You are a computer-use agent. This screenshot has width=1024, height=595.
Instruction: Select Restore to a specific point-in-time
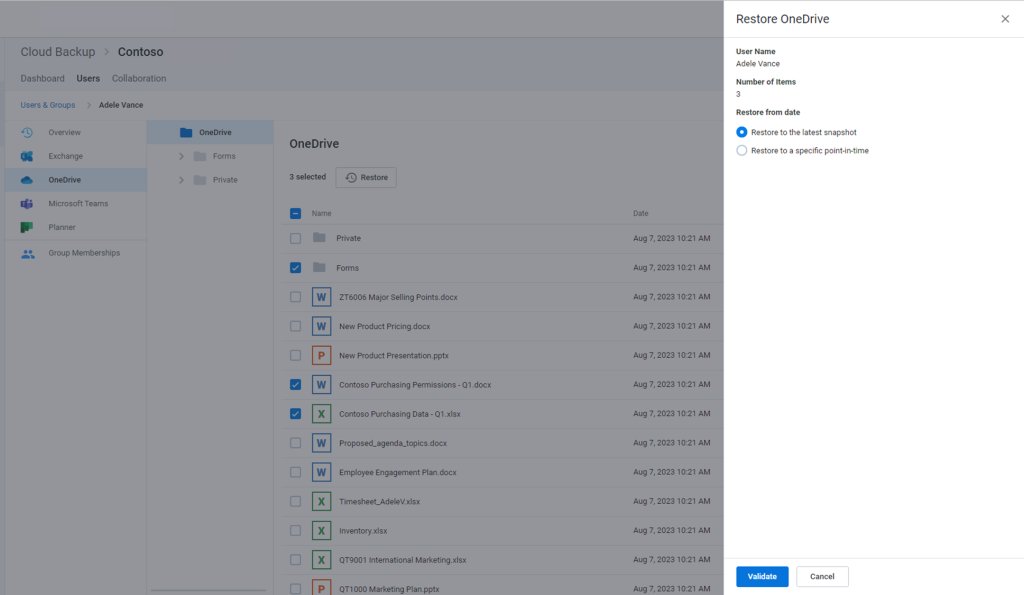742,150
